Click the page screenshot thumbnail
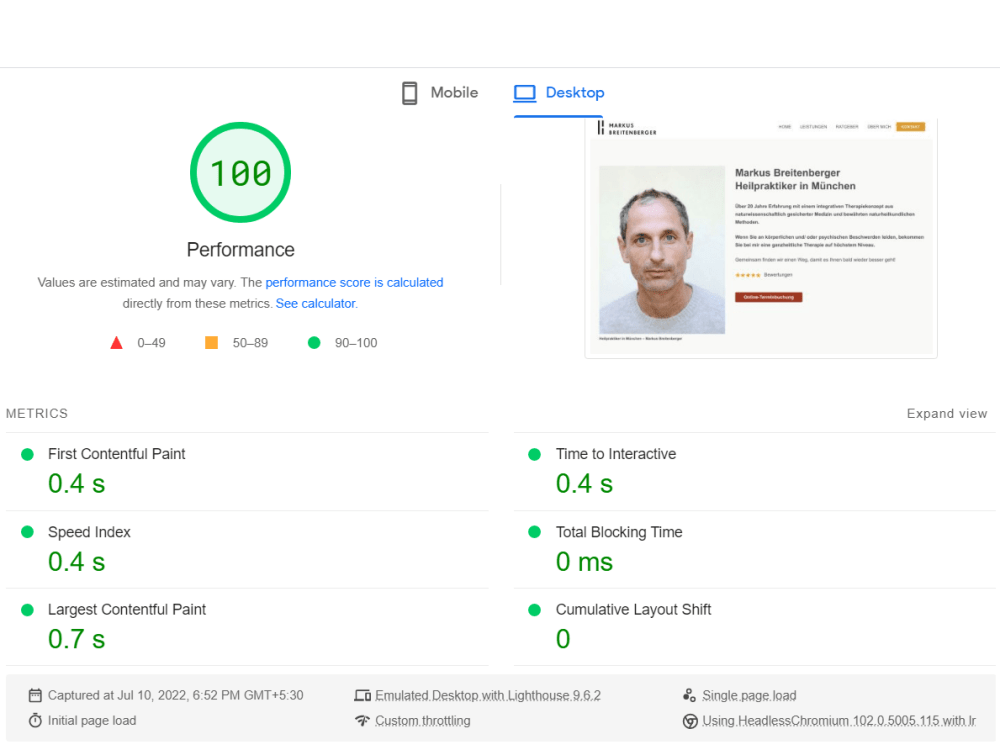The width and height of the screenshot is (1000, 750). (x=761, y=237)
